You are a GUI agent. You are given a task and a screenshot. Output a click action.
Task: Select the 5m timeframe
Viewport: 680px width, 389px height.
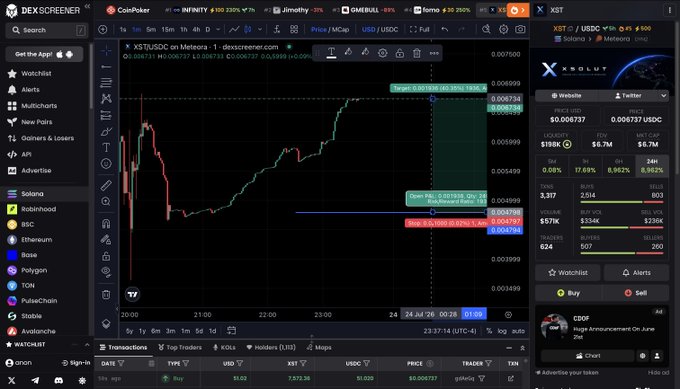coord(151,29)
